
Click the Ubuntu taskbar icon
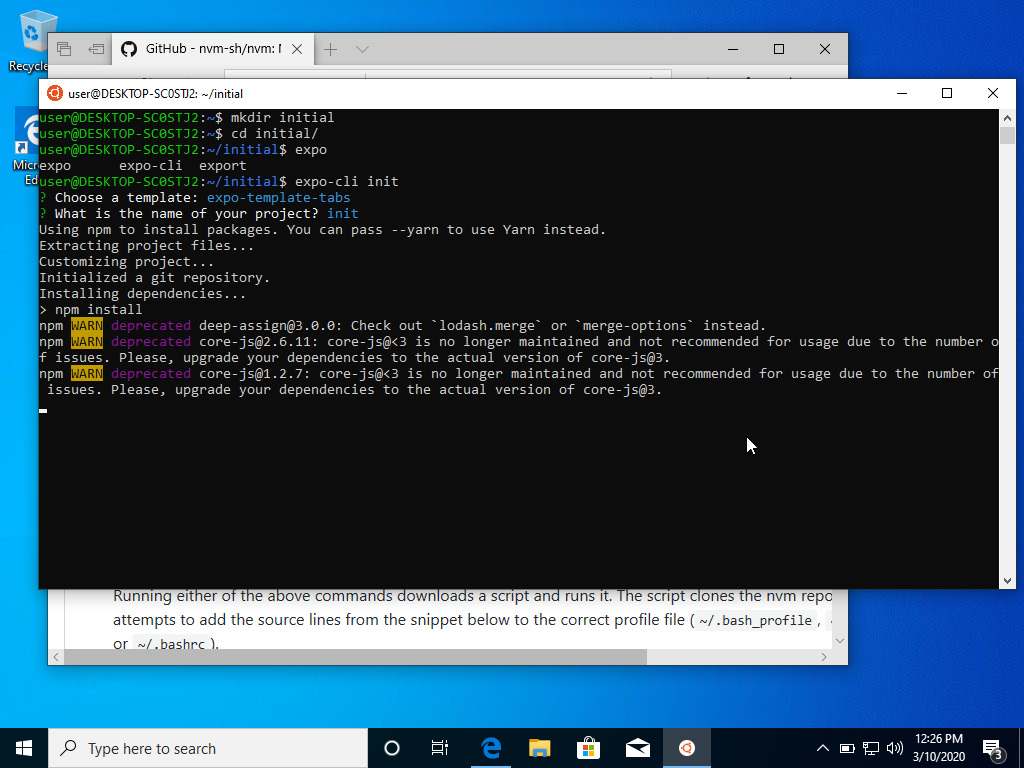click(686, 748)
